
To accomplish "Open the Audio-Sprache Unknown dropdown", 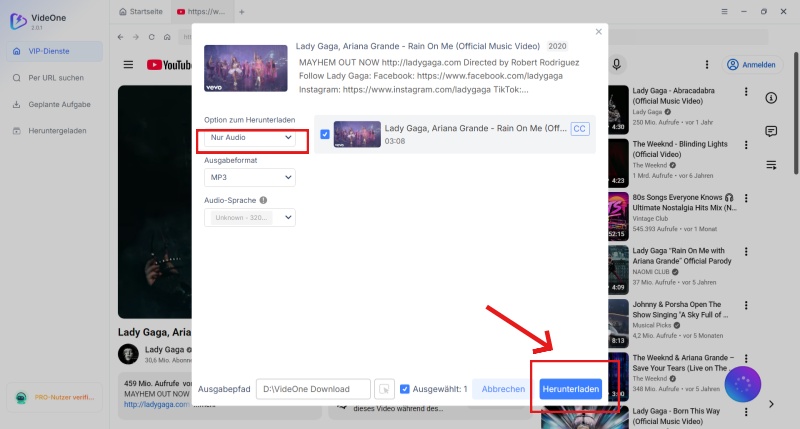I will 250,217.
